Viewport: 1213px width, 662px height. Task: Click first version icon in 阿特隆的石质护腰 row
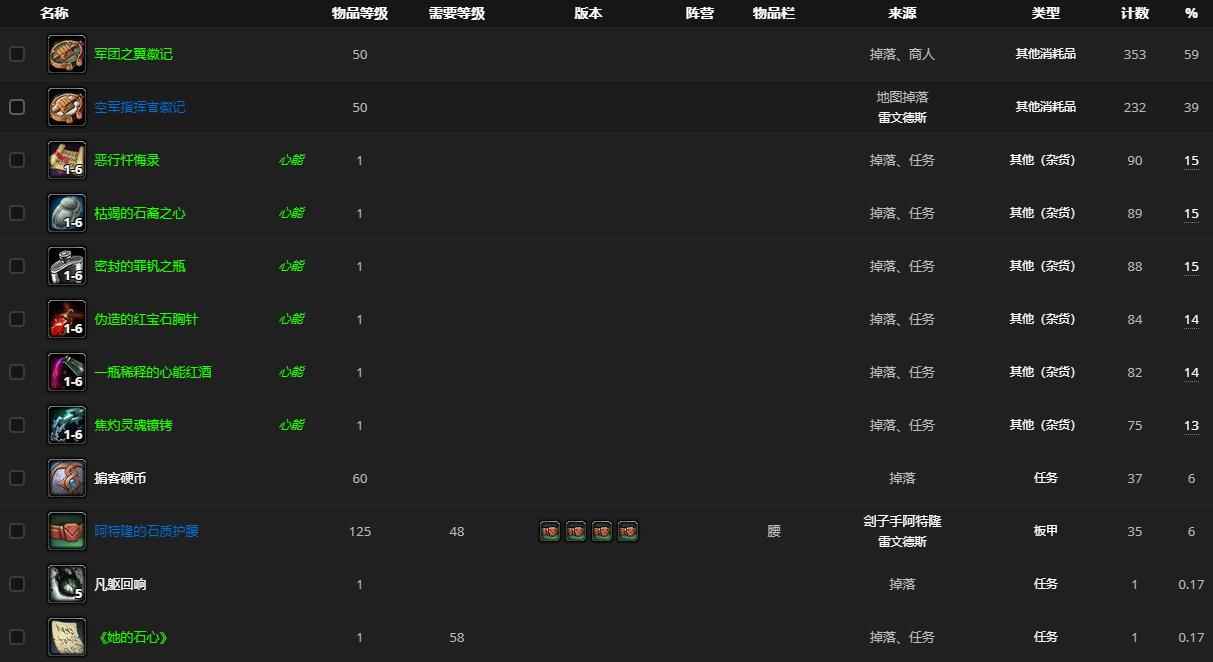pyautogui.click(x=550, y=531)
